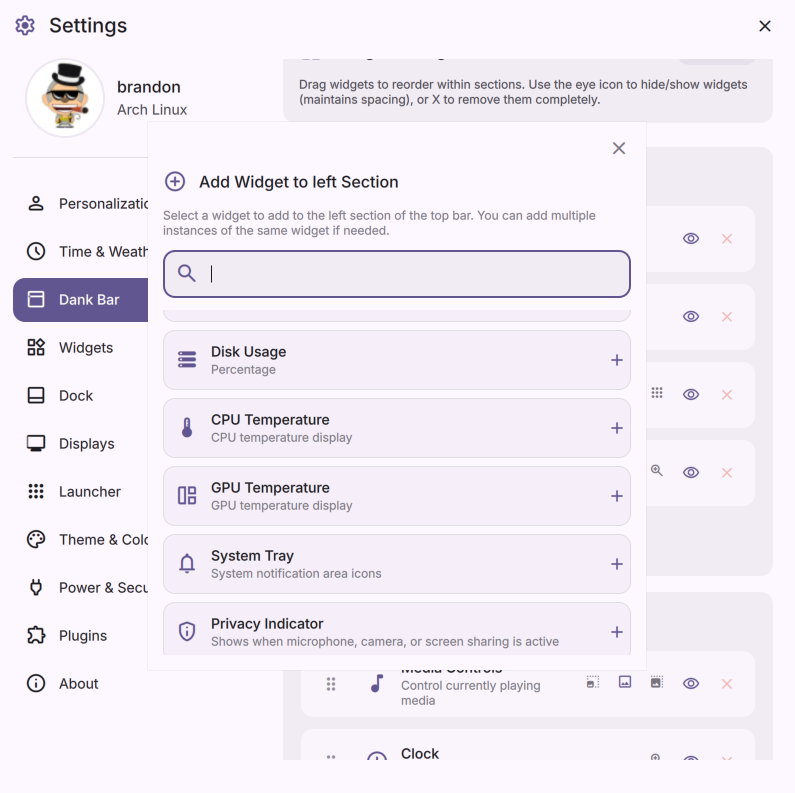The image size is (795, 793).
Task: Open the About page
Action: pos(78,683)
